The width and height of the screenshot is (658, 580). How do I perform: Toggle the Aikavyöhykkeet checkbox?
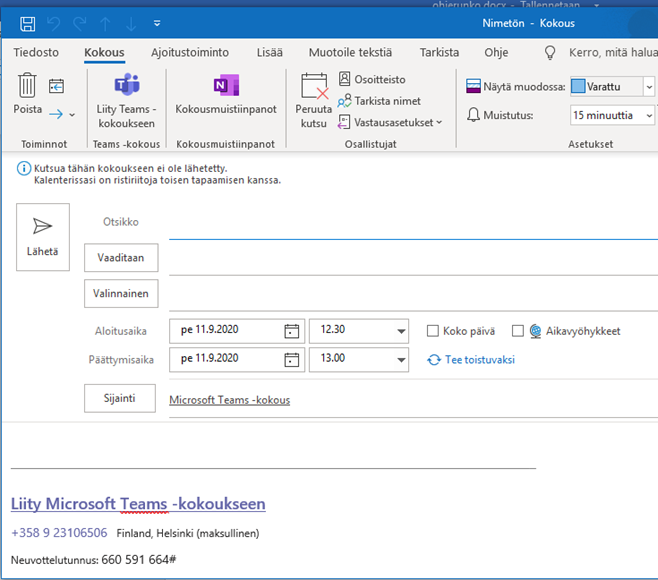coord(518,331)
